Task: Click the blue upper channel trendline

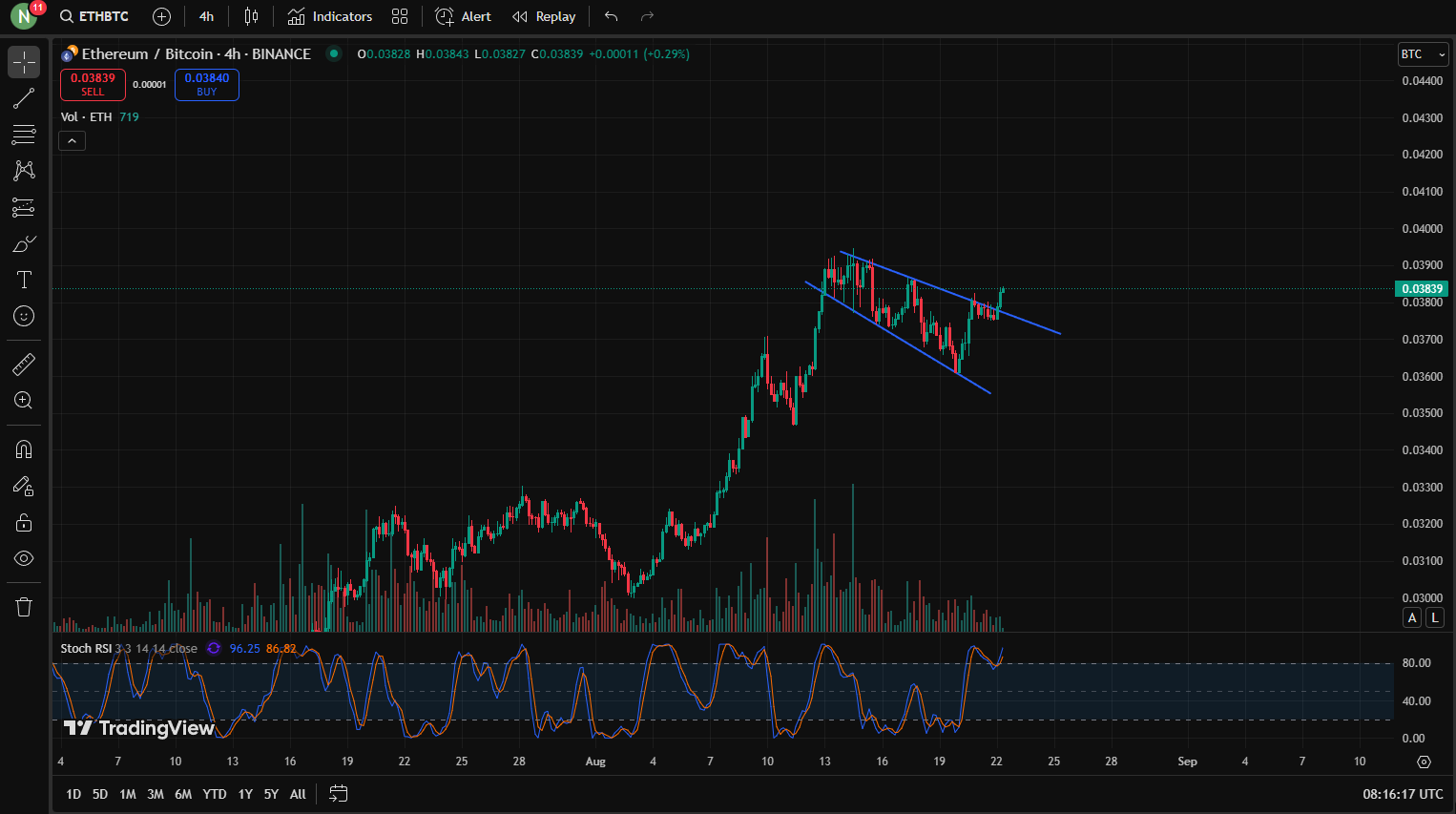Action: click(x=949, y=292)
